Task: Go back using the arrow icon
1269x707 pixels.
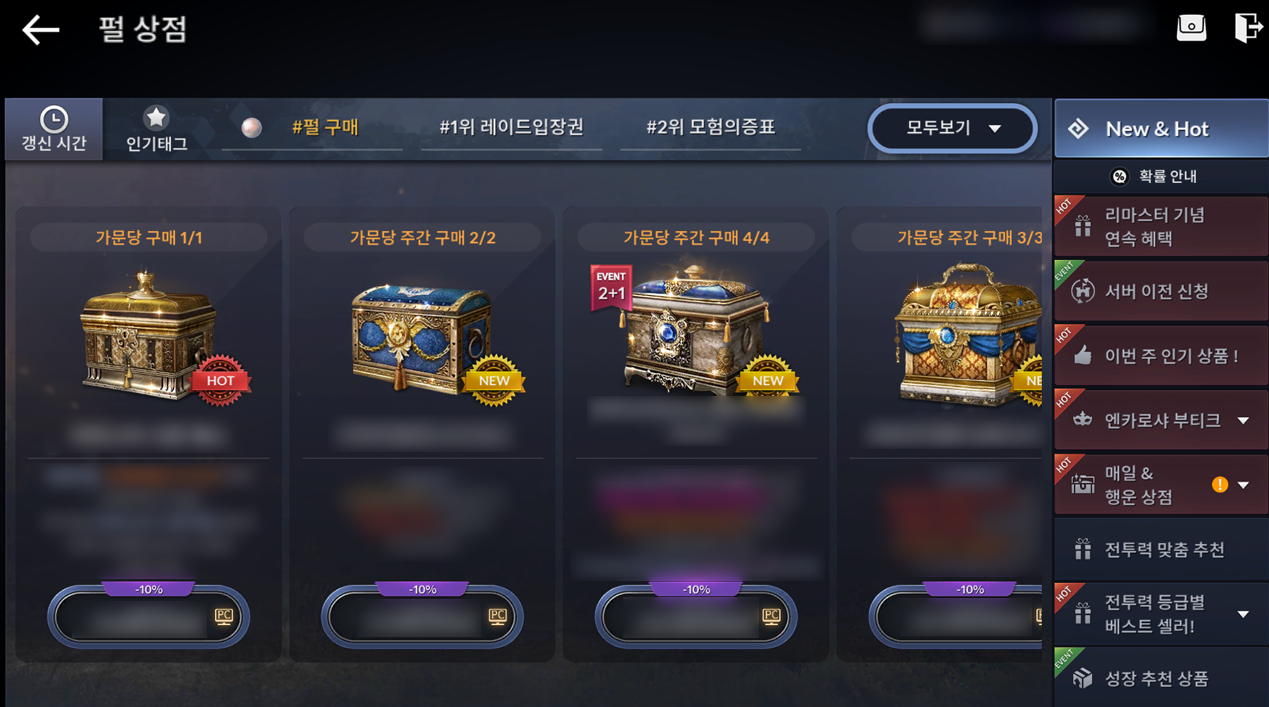Action: pos(41,30)
